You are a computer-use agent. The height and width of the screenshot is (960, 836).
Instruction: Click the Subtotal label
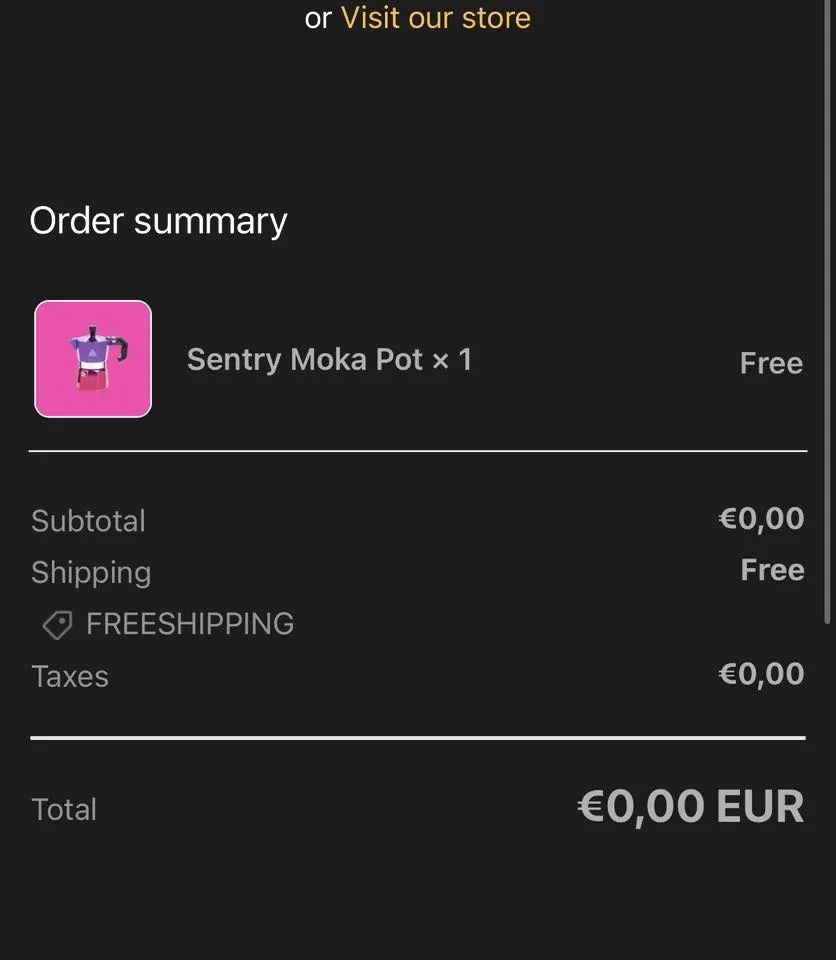[88, 521]
